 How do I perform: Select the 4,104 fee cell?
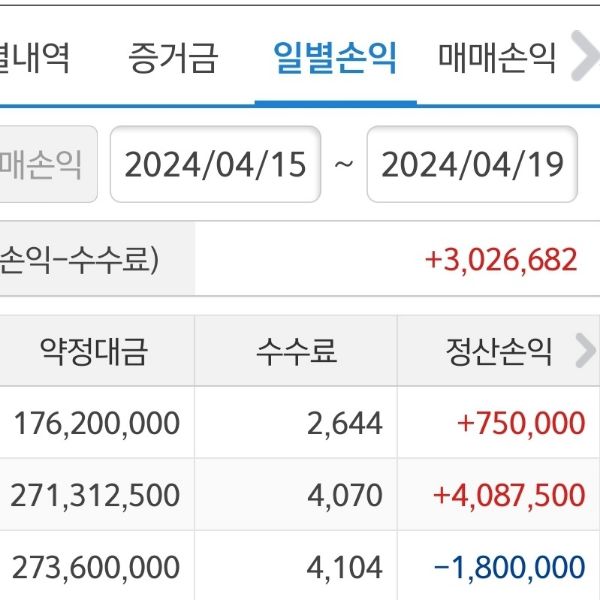[347, 568]
